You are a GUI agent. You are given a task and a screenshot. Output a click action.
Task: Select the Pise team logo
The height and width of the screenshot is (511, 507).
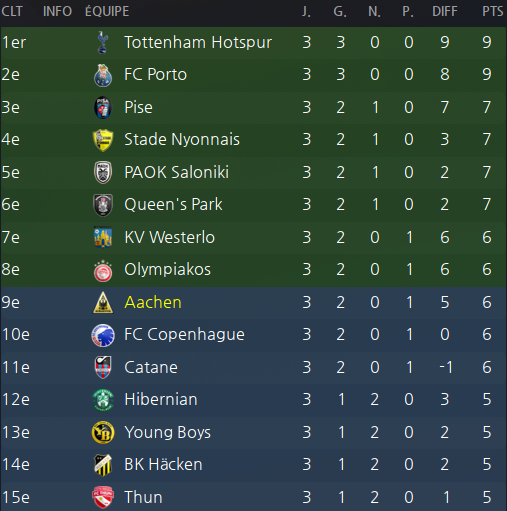point(103,108)
